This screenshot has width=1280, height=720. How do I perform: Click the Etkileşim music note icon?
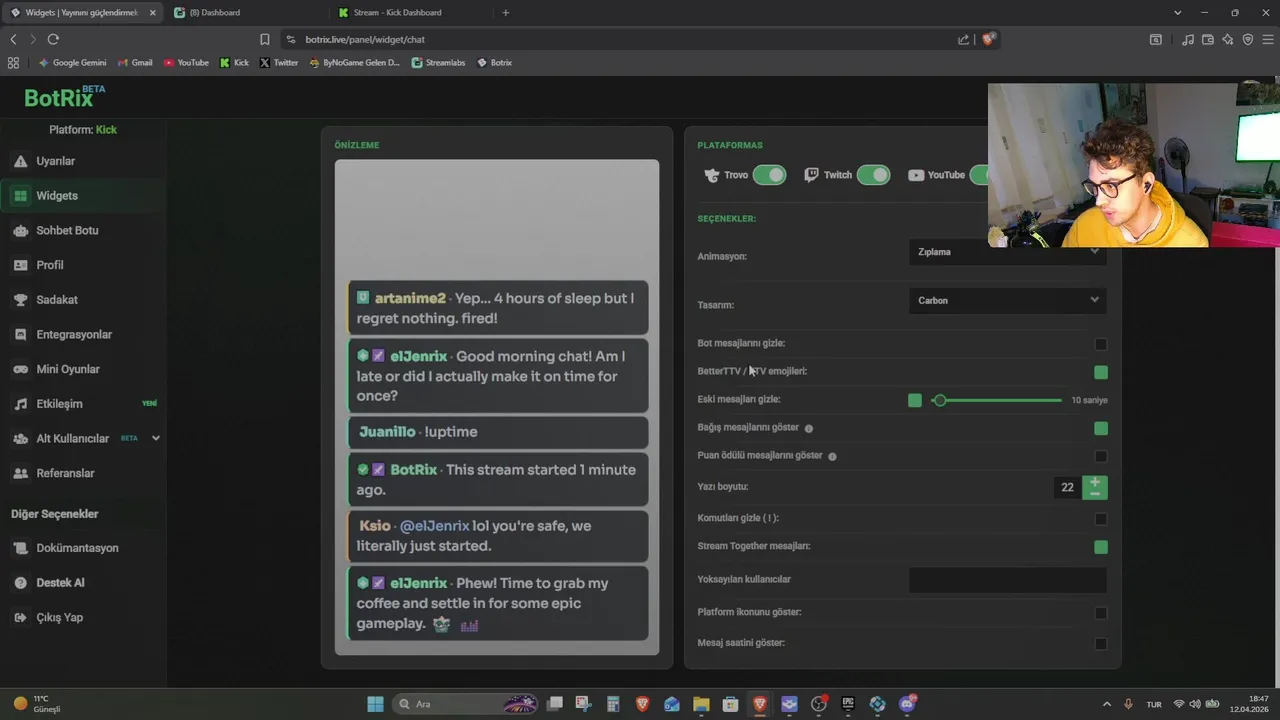20,404
